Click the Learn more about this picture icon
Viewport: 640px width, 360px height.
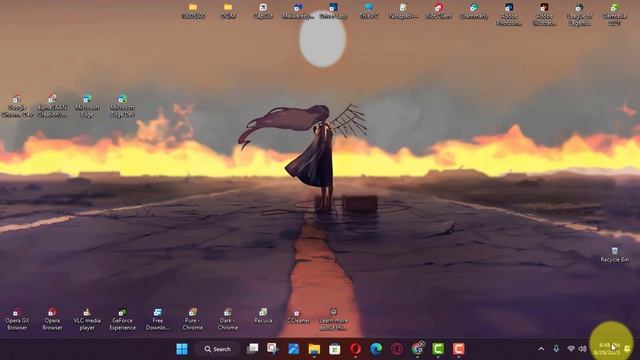click(333, 319)
